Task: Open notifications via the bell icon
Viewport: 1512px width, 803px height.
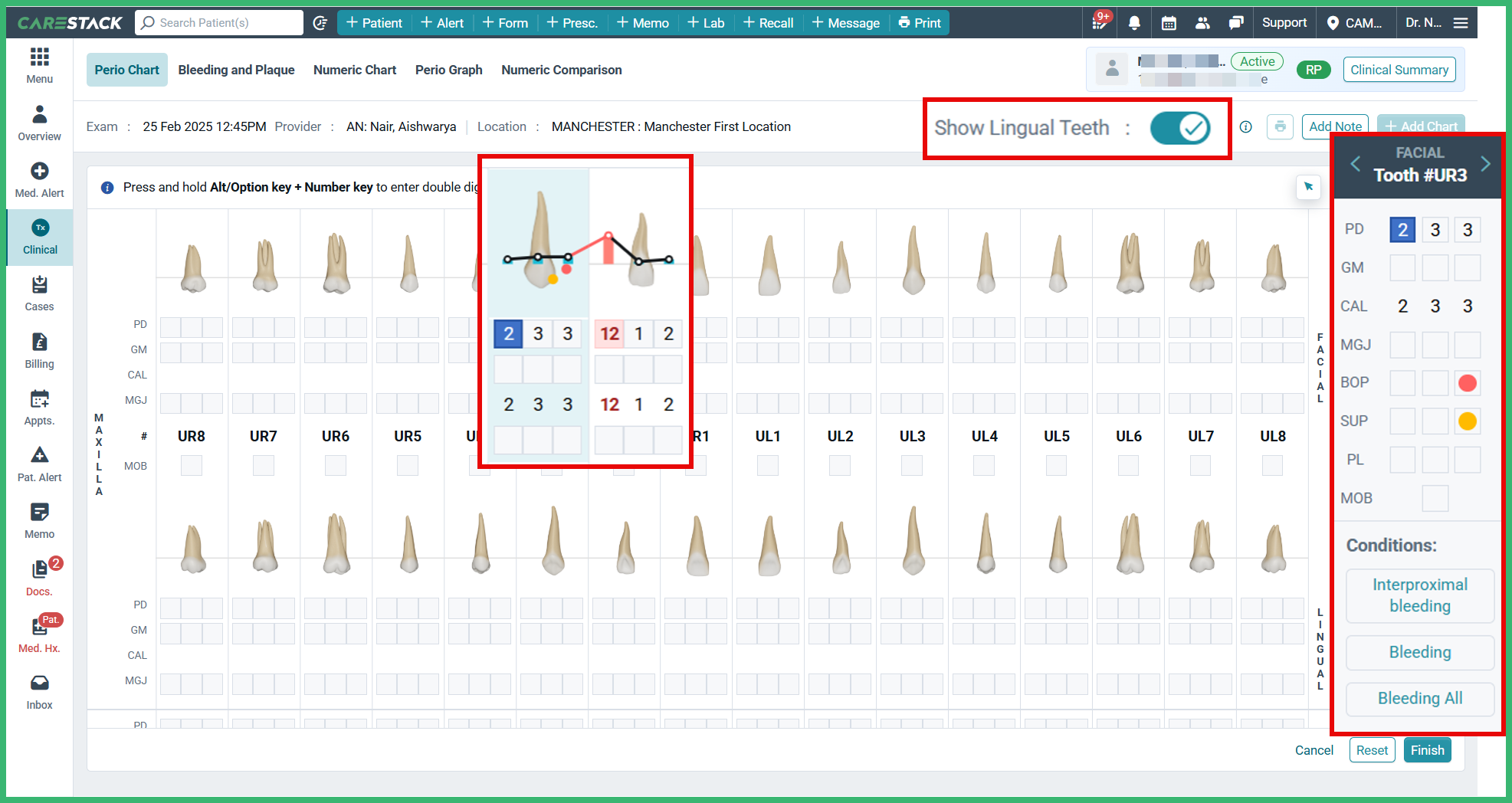Action: (1134, 22)
